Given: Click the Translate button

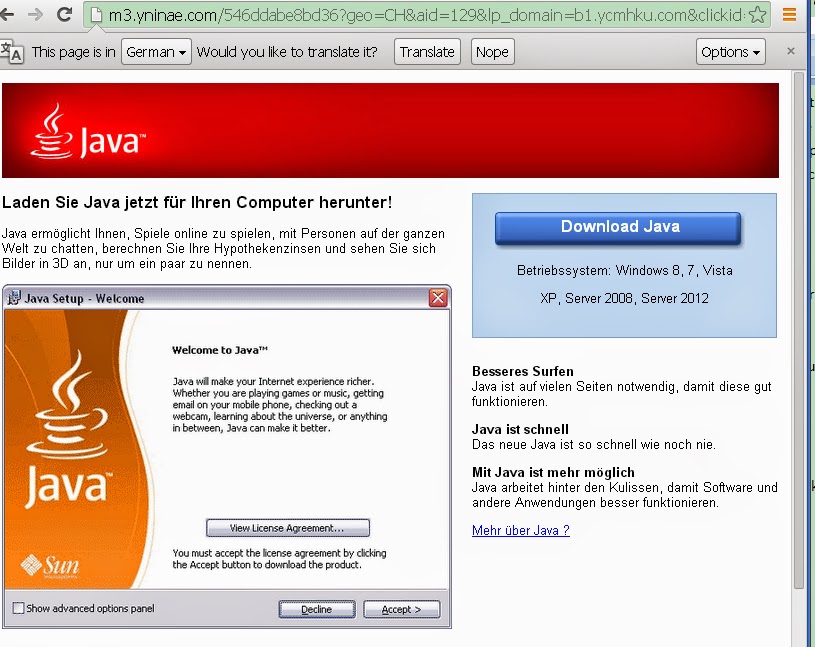Looking at the screenshot, I should pyautogui.click(x=427, y=52).
